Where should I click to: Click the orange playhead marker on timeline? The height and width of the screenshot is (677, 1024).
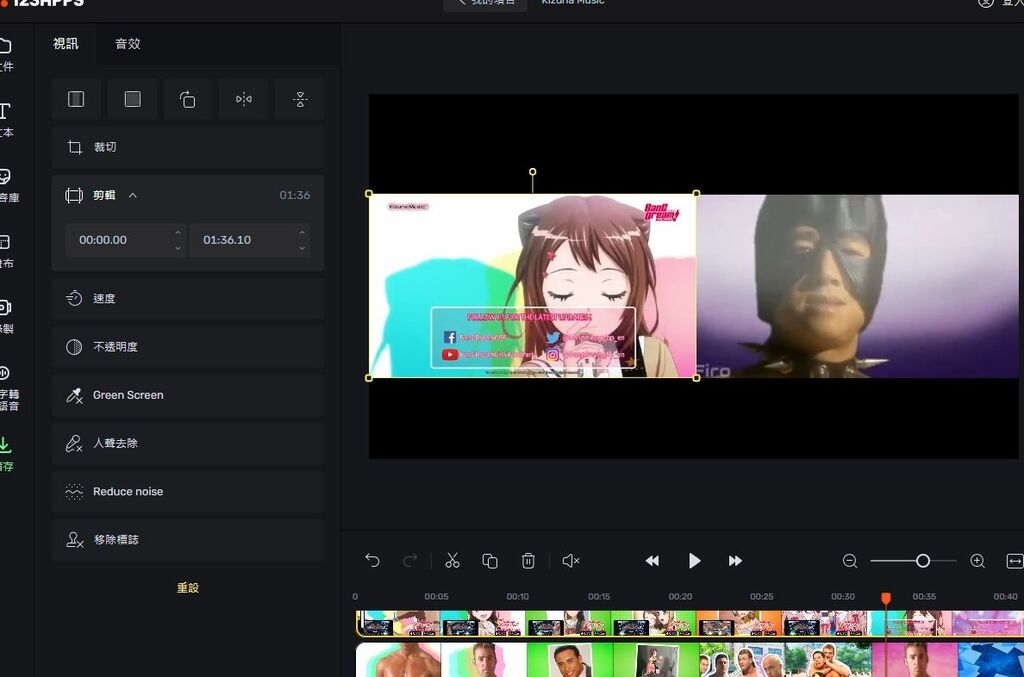pyautogui.click(x=886, y=598)
